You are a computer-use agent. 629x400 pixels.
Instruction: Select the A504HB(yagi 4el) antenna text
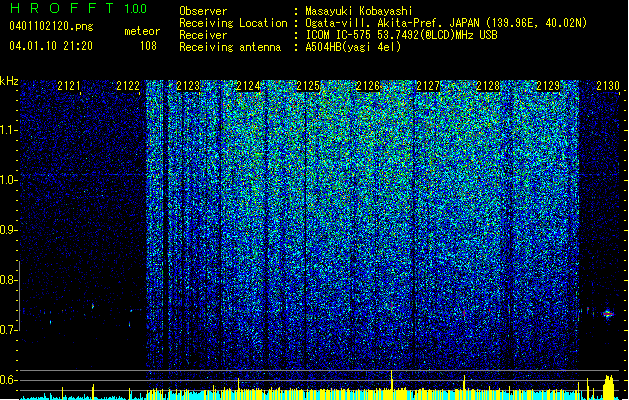(353, 47)
